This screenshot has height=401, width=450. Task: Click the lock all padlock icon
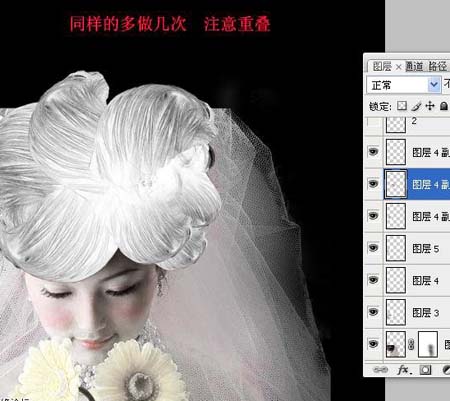444,106
